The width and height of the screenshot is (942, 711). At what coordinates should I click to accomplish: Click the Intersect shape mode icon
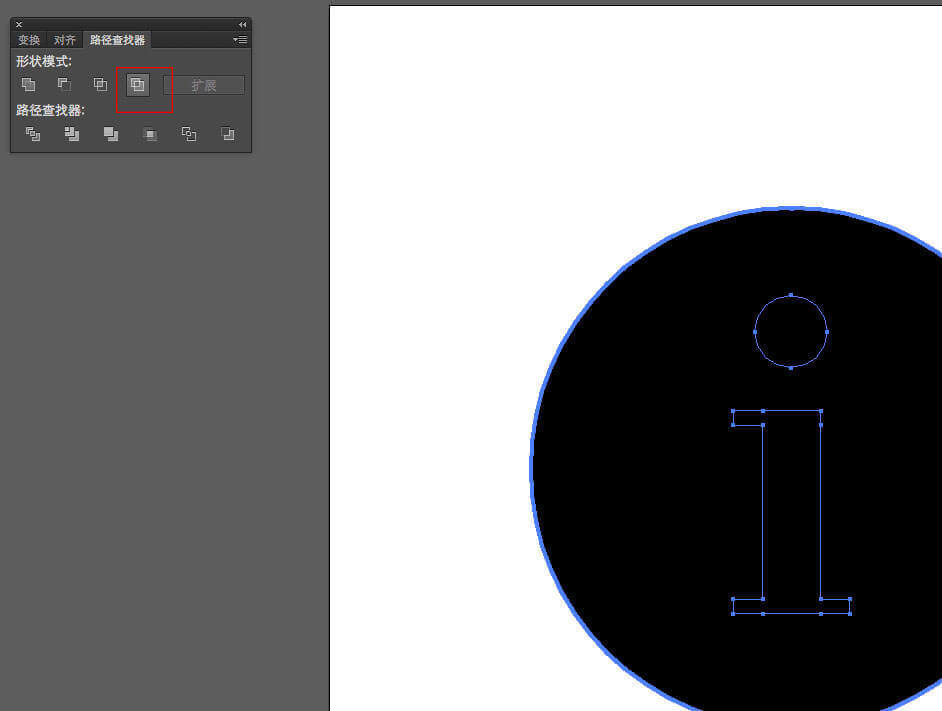click(x=100, y=85)
